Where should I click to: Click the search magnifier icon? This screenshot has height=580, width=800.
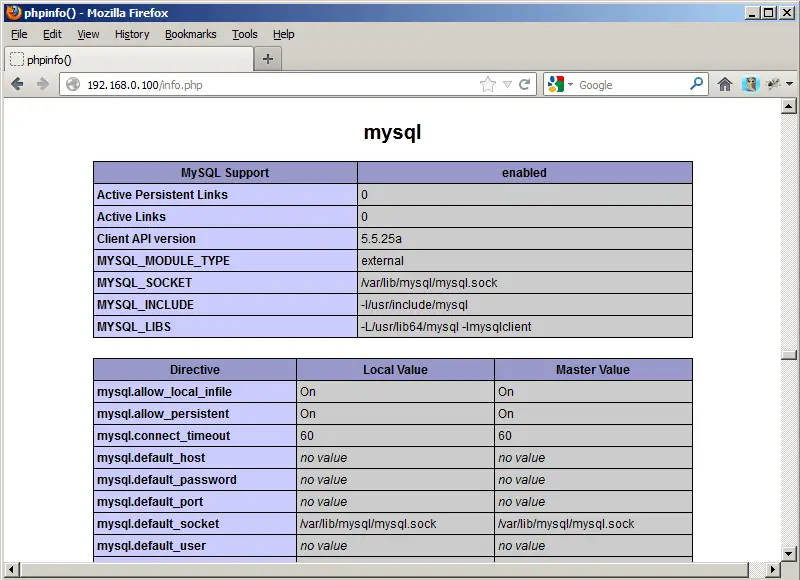[x=696, y=84]
